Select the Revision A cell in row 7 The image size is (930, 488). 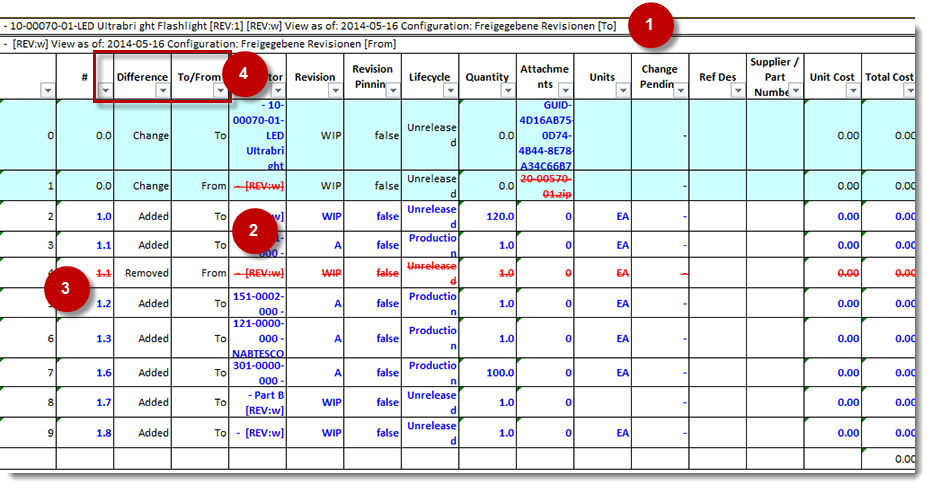pyautogui.click(x=315, y=373)
